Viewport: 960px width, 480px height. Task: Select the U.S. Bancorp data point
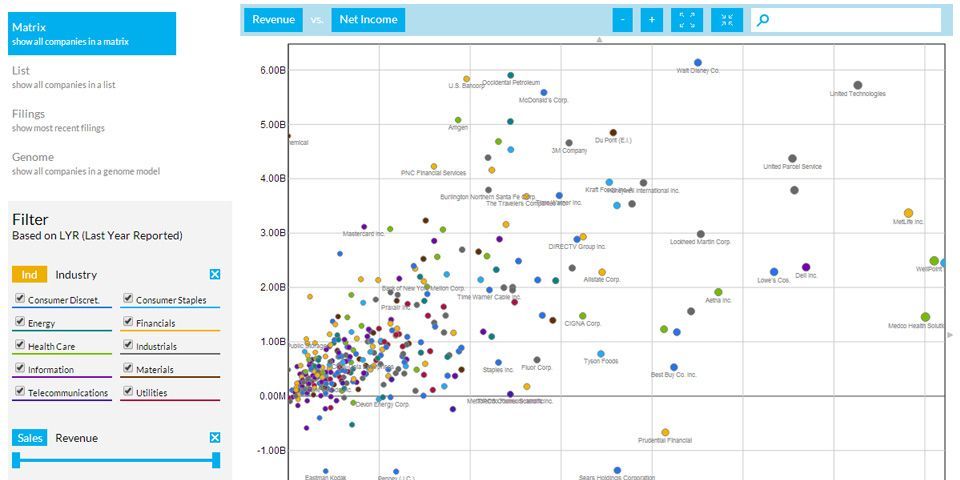click(467, 79)
